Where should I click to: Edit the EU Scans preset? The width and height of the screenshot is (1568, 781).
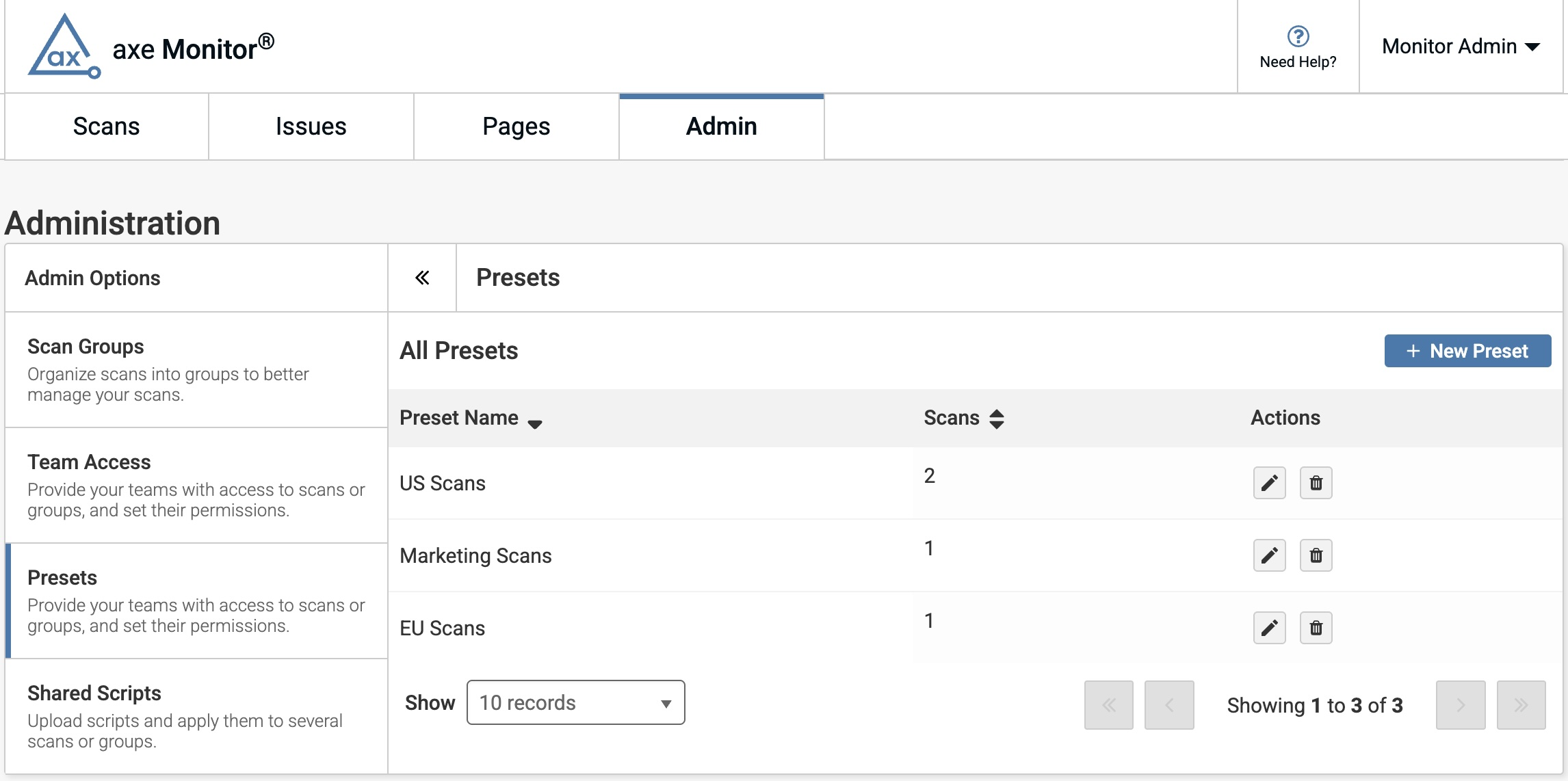point(1269,628)
